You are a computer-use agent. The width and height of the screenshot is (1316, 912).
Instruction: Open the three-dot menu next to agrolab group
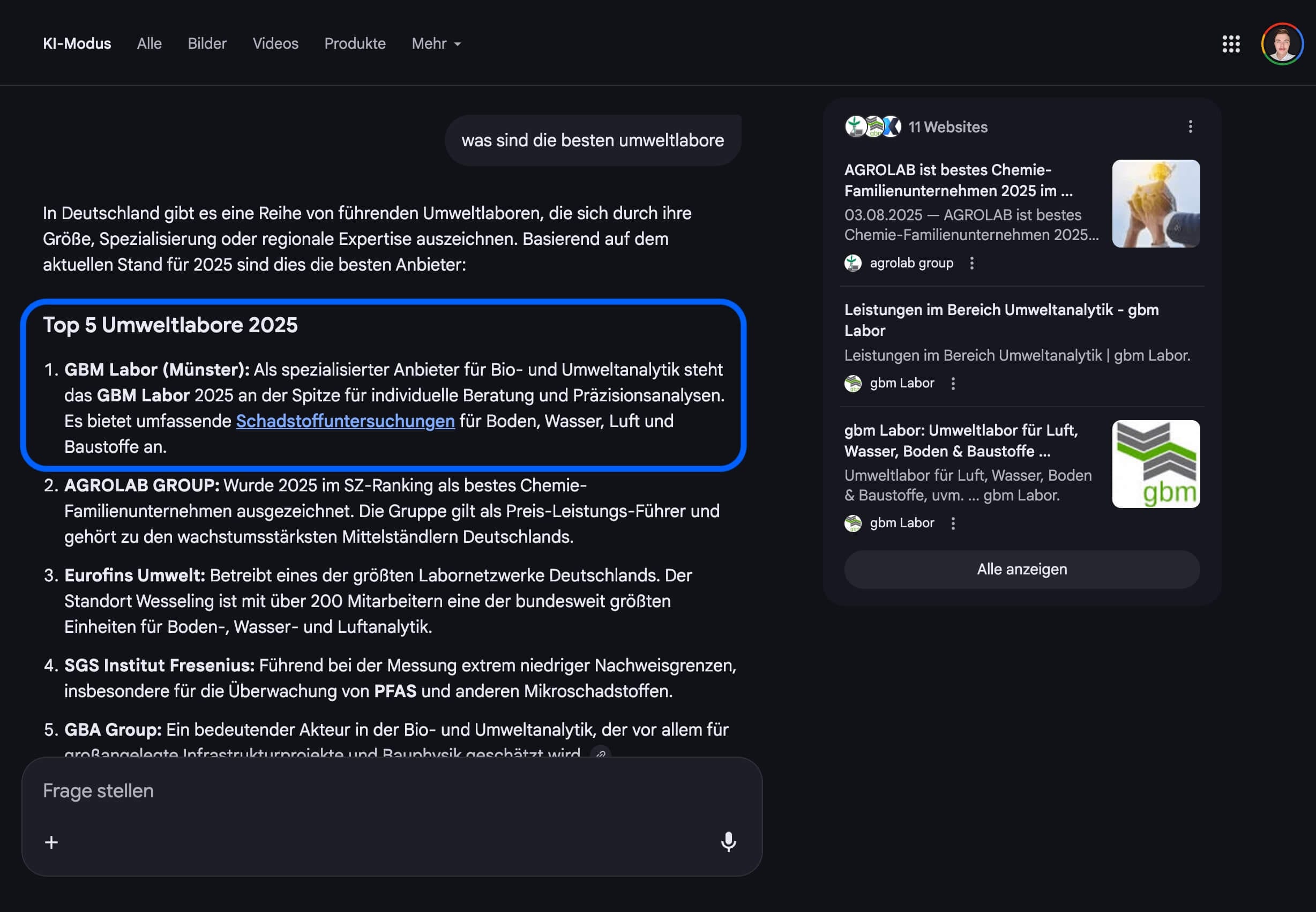click(x=971, y=262)
